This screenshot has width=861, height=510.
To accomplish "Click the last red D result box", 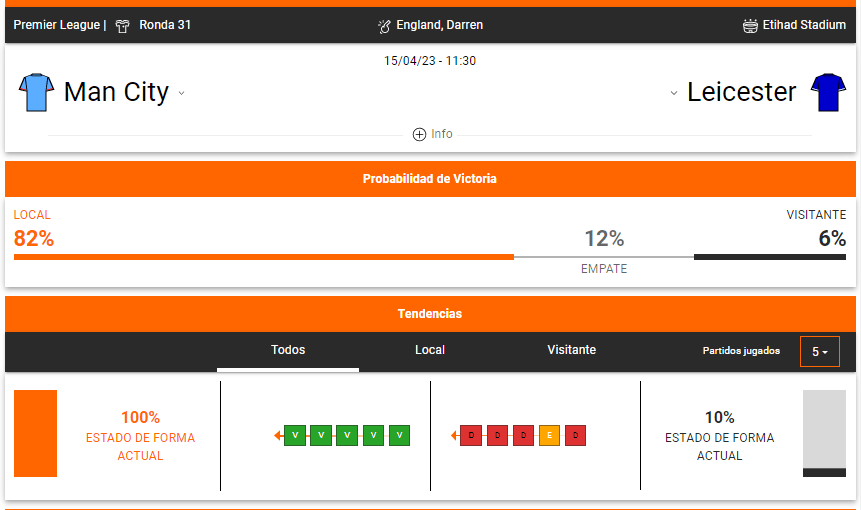I will point(575,435).
